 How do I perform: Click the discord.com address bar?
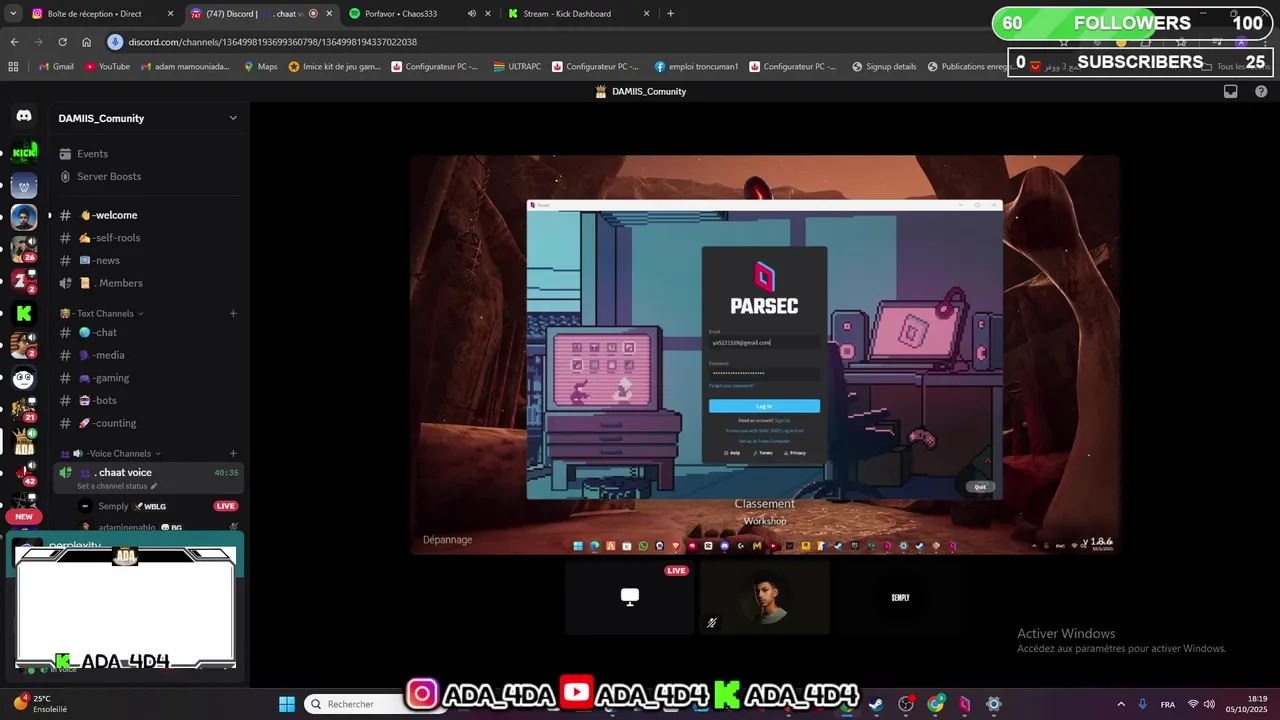[560, 42]
